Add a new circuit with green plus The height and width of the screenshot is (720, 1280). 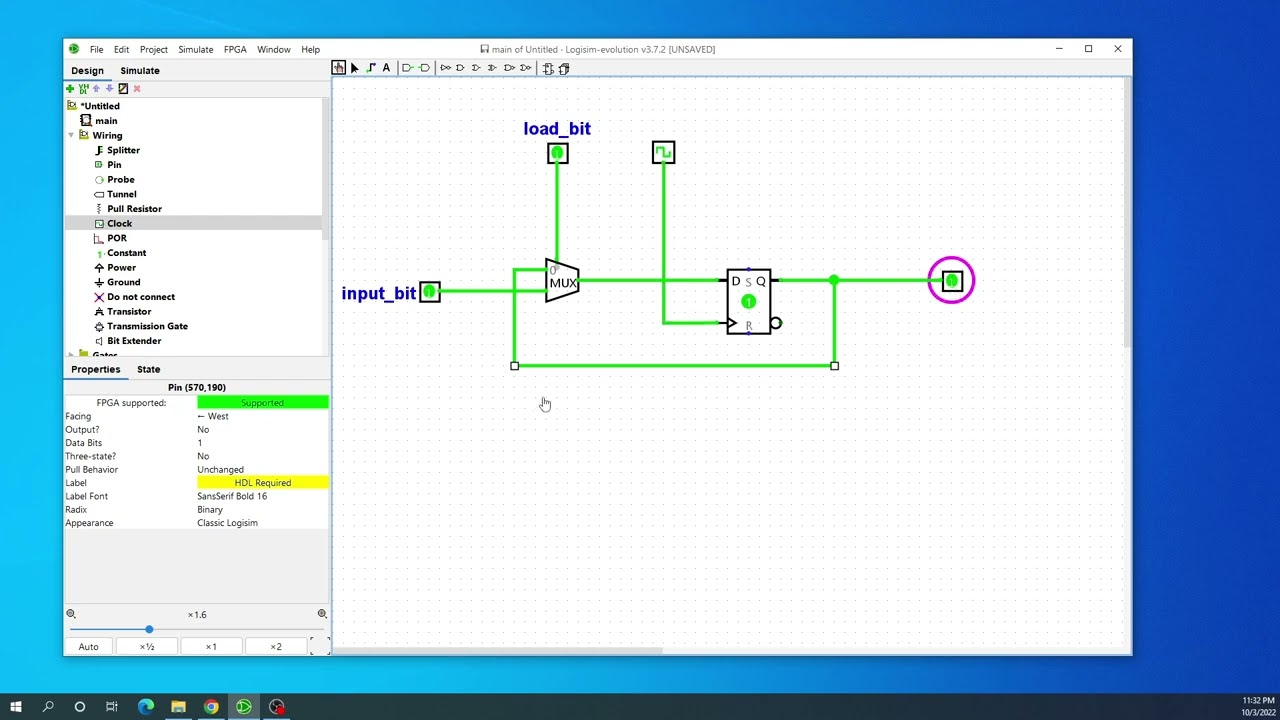70,89
